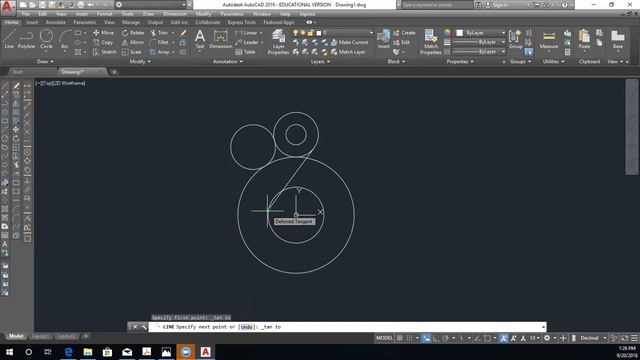Screen dimensions: 640x360
Task: Select the Dimension tool
Action: click(x=220, y=39)
